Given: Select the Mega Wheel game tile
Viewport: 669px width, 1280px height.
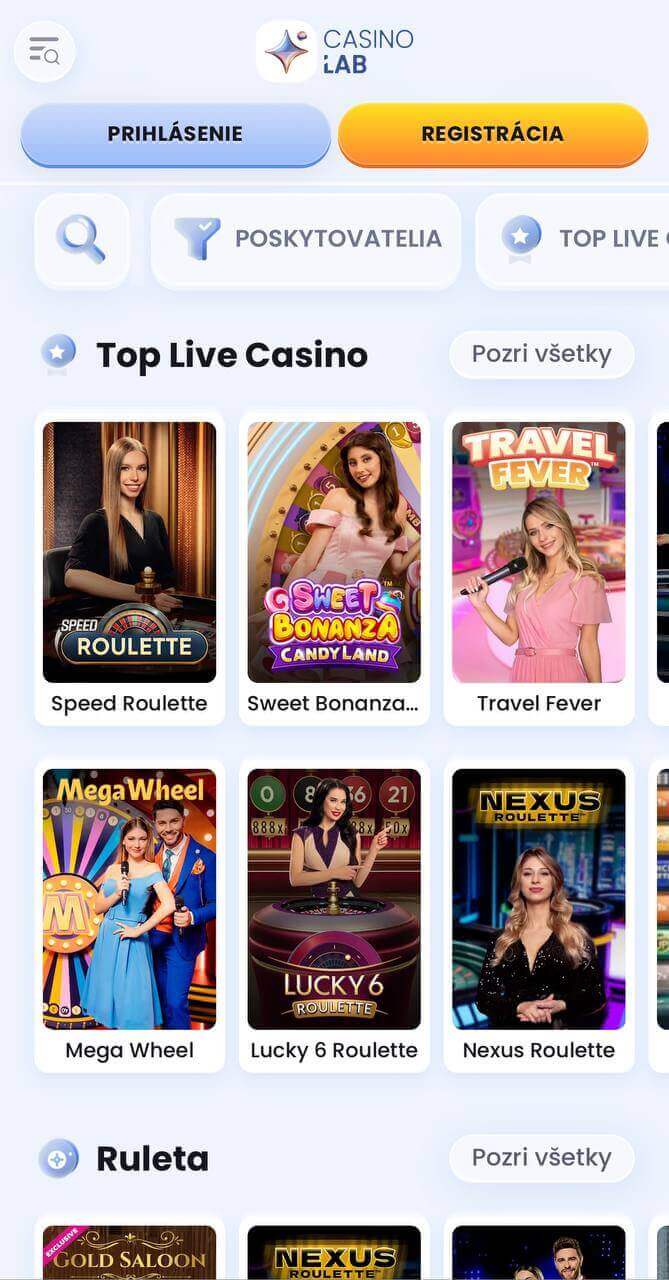Looking at the screenshot, I should click(x=130, y=915).
